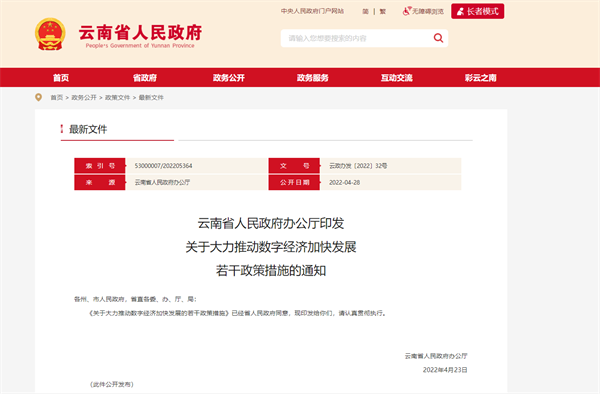Open 无障碍浏览 accessibility mode
This screenshot has height=394, width=600.
pyautogui.click(x=423, y=11)
